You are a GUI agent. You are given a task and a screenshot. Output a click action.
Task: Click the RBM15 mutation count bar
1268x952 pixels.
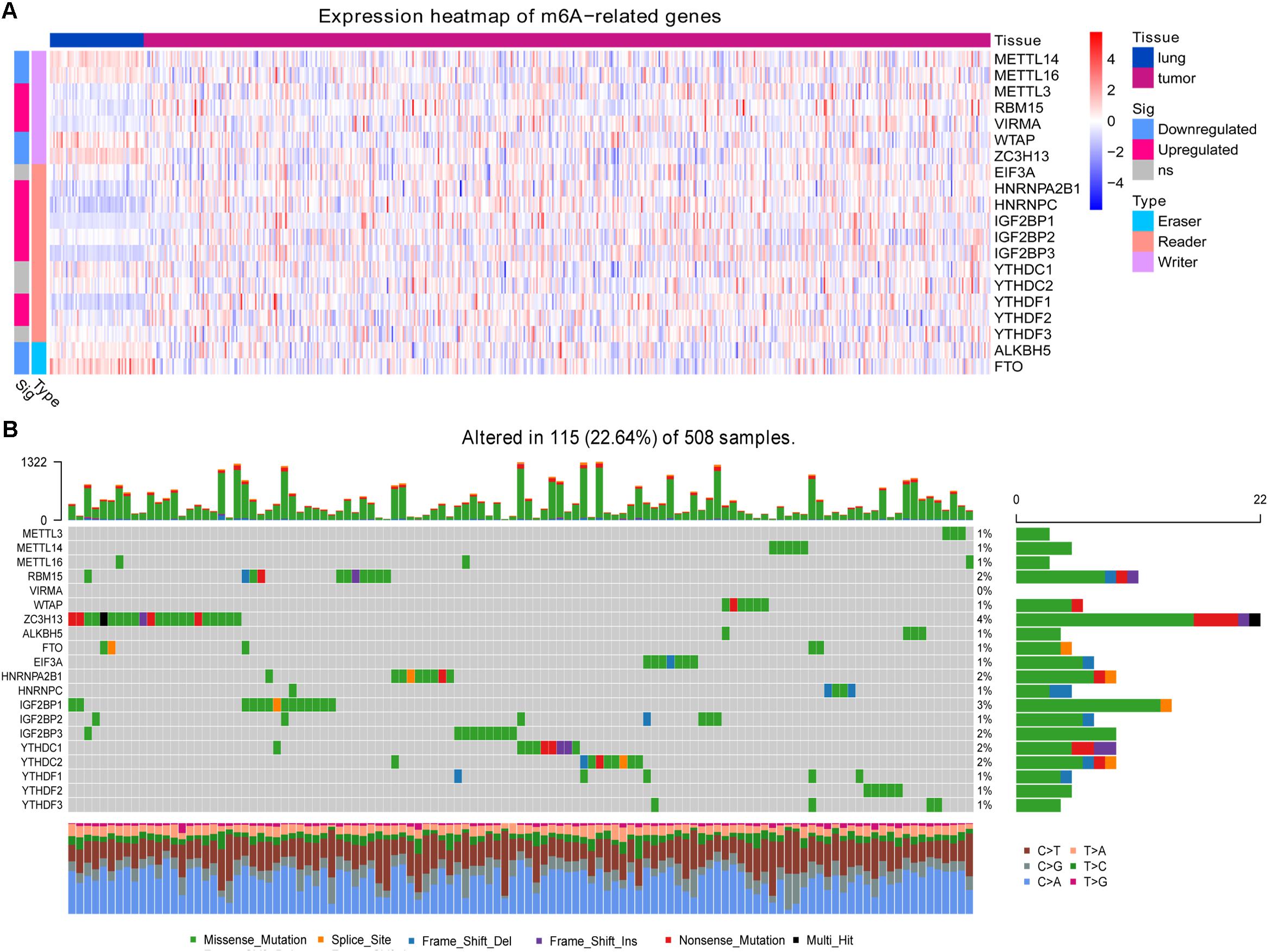pyautogui.click(x=1077, y=577)
